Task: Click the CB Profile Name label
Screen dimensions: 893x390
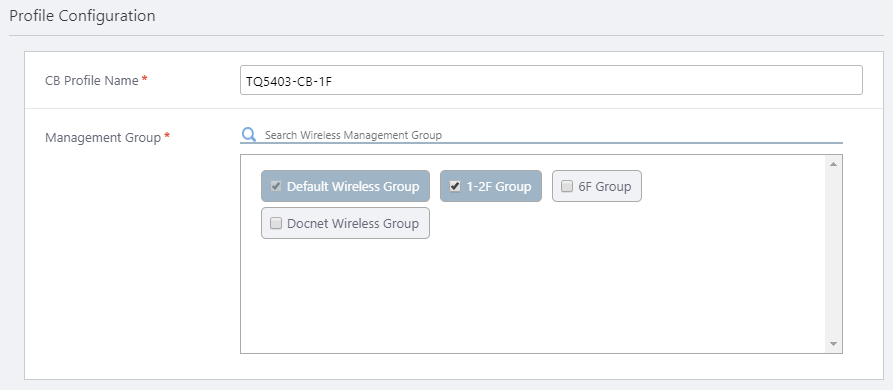Action: point(92,81)
